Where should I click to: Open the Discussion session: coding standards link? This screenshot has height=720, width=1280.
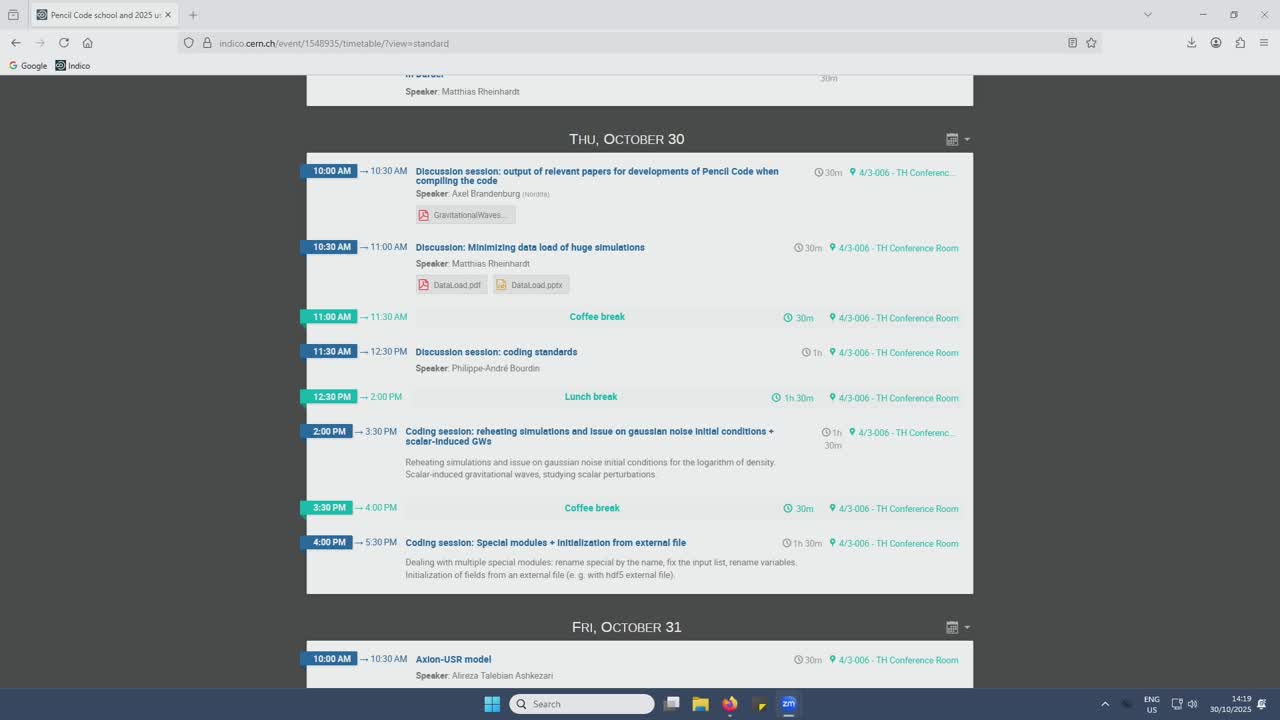(x=496, y=352)
